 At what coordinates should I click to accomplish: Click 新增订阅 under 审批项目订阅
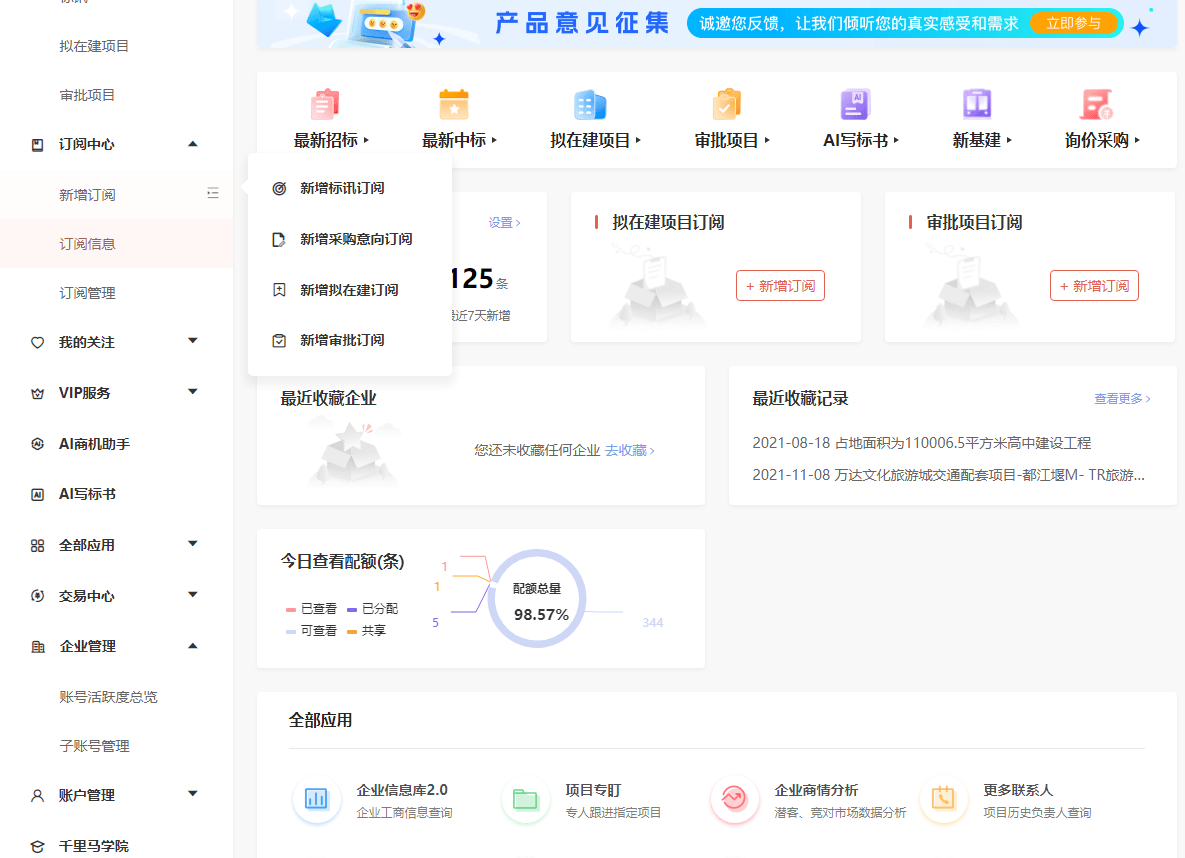coord(1094,286)
